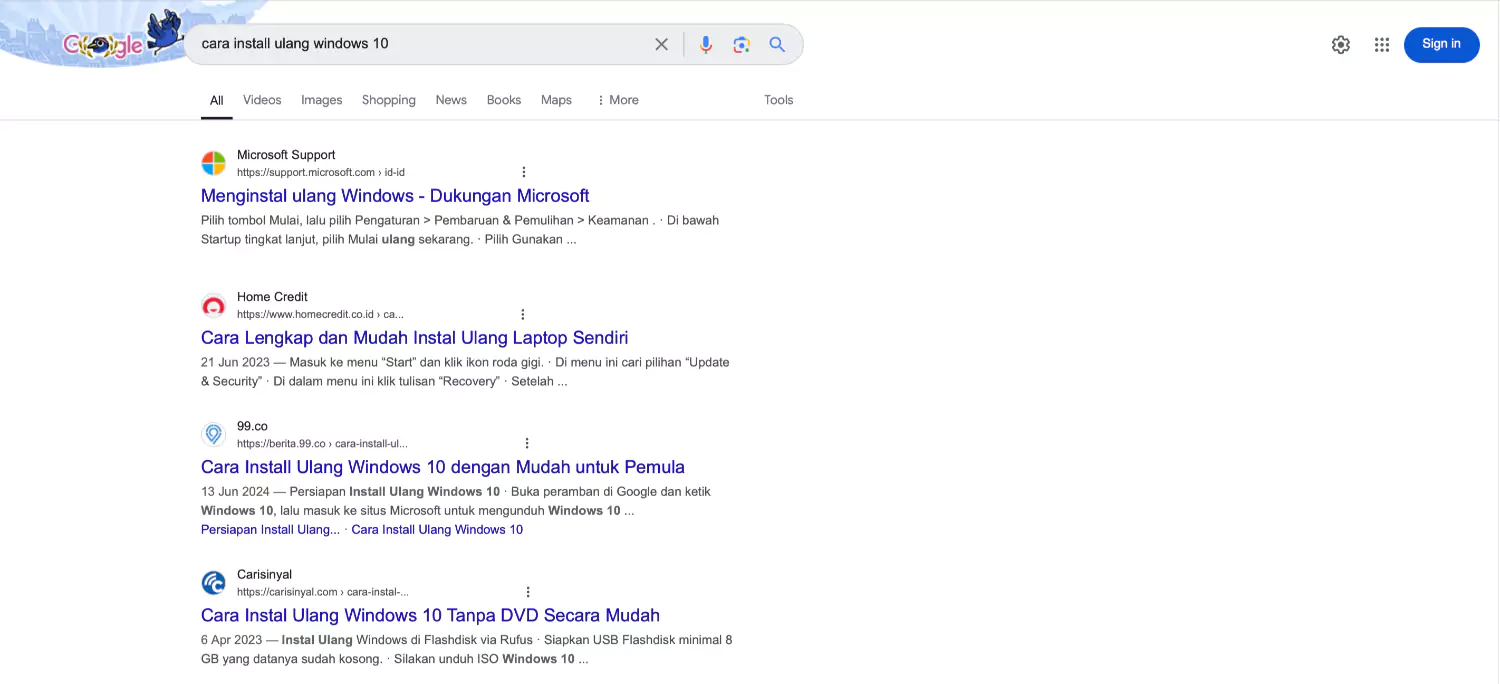The width and height of the screenshot is (1500, 684).
Task: Switch to the Books tab
Action: pyautogui.click(x=504, y=100)
